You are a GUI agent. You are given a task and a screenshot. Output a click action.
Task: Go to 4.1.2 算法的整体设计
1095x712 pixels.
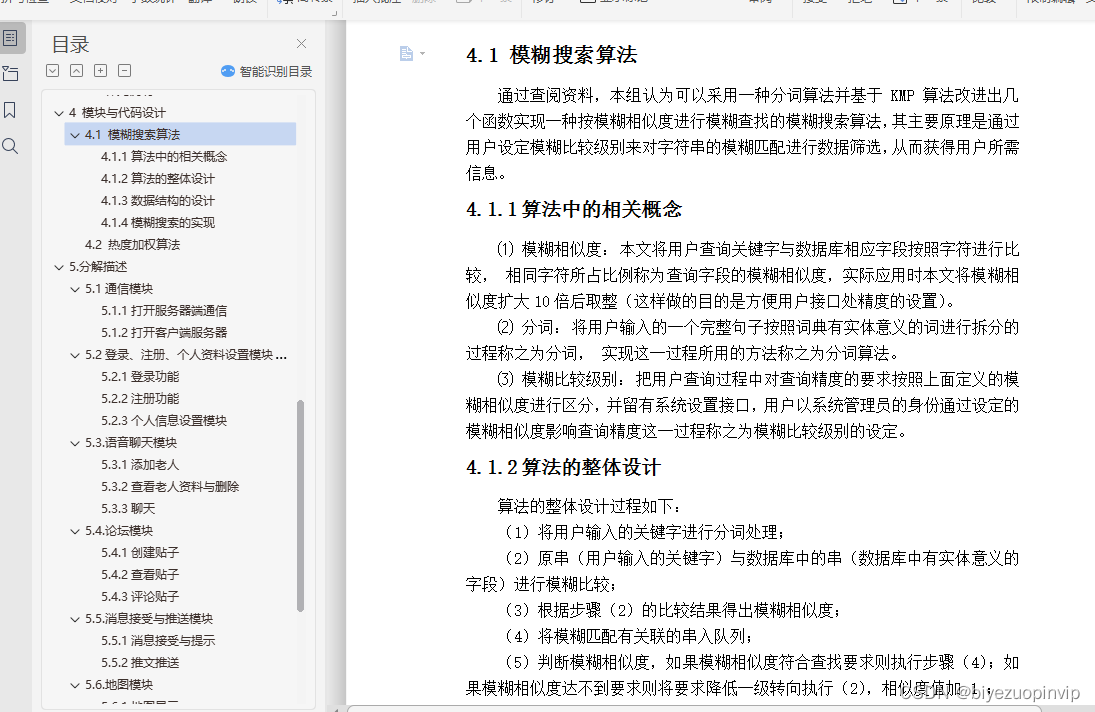(158, 179)
